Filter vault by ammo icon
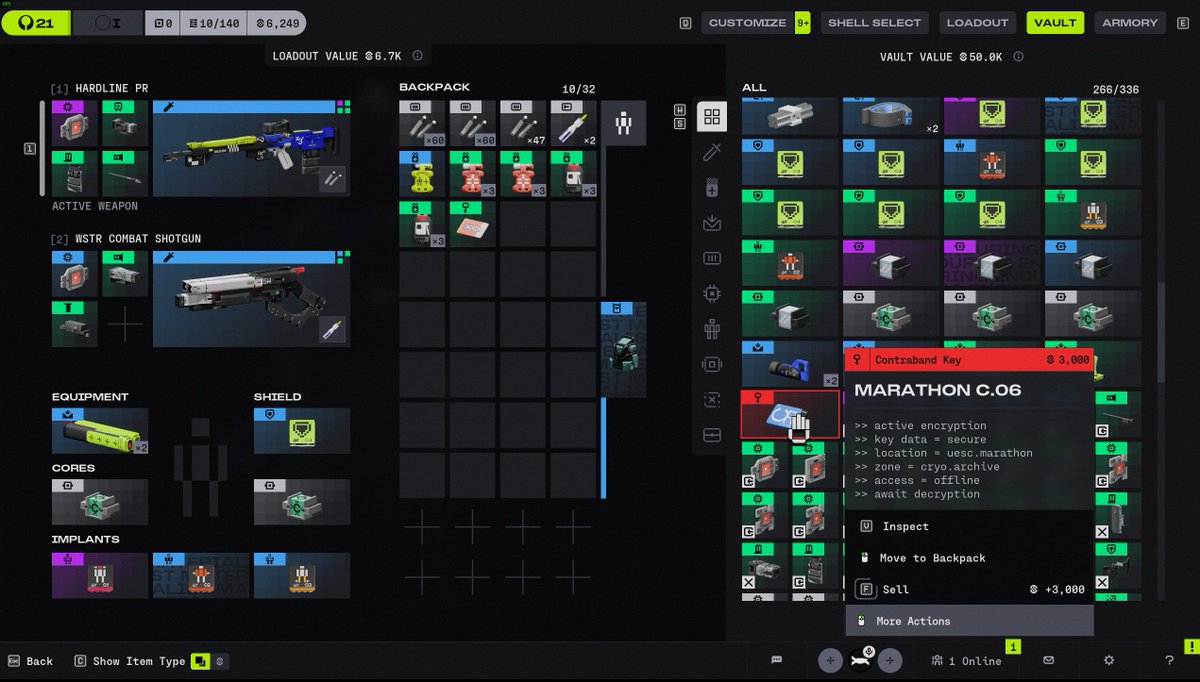Image resolution: width=1200 pixels, height=682 pixels. point(712,258)
